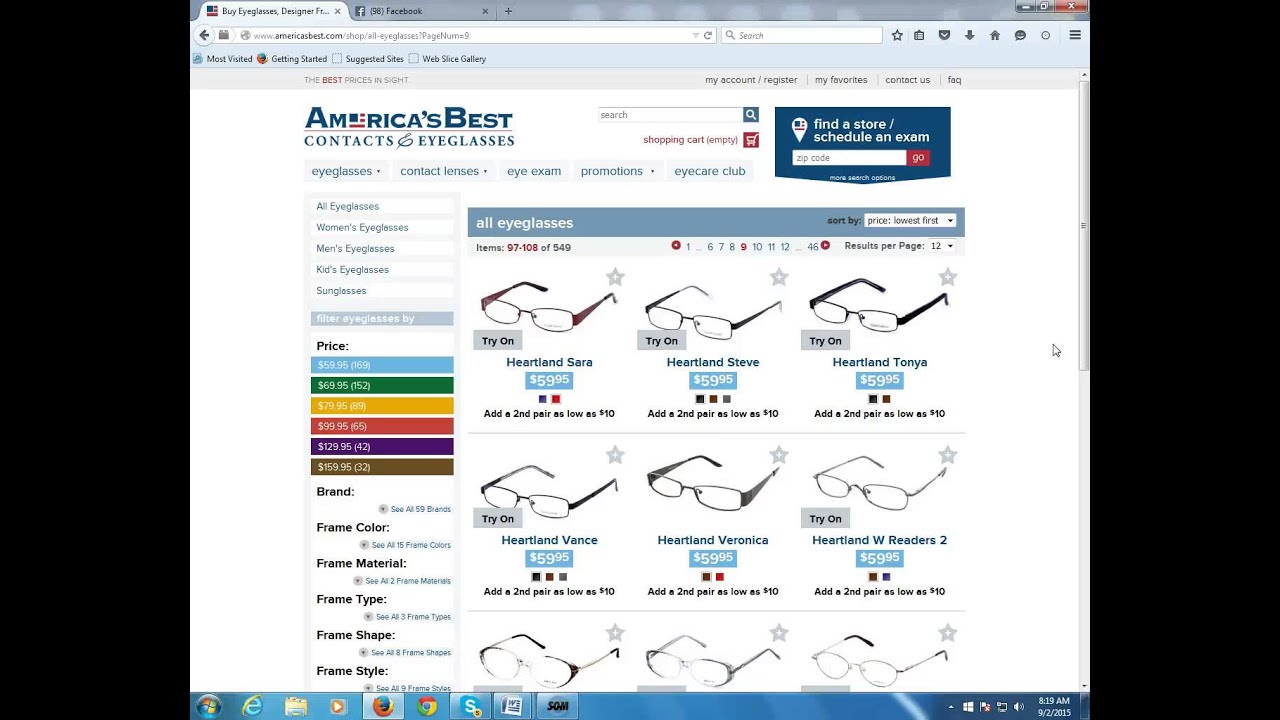This screenshot has height=720, width=1280.
Task: Favorite Heartland Sara with its star
Action: [615, 277]
